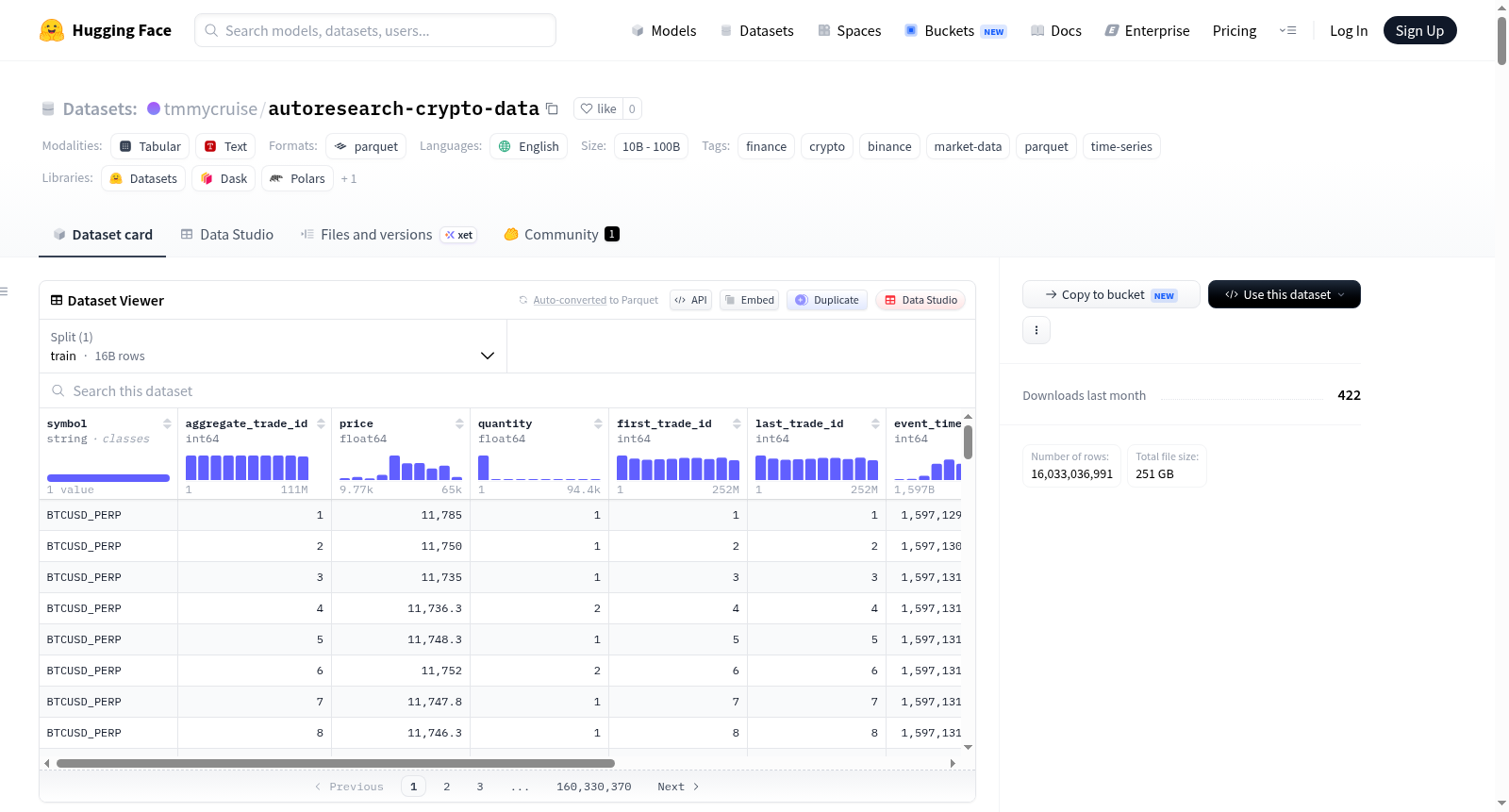Copy dataset name with copy icon
1509x812 pixels.
[553, 108]
